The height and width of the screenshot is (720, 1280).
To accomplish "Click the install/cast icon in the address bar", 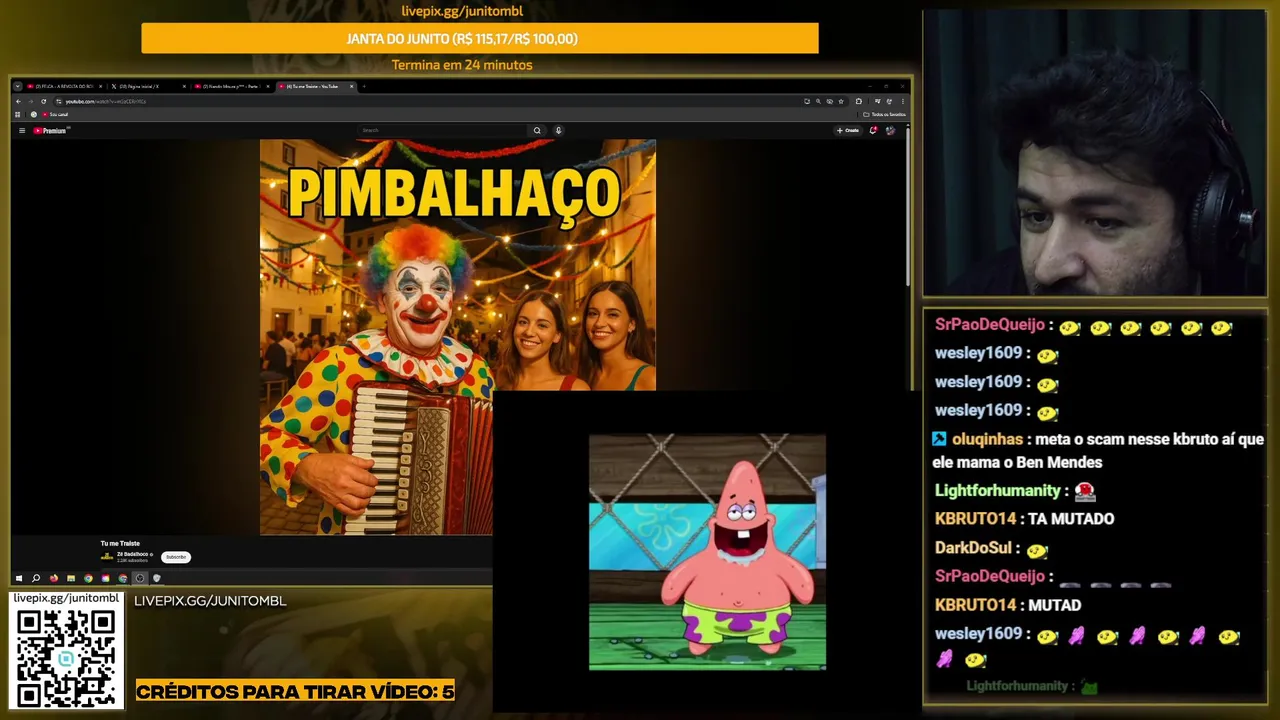I will [x=807, y=101].
